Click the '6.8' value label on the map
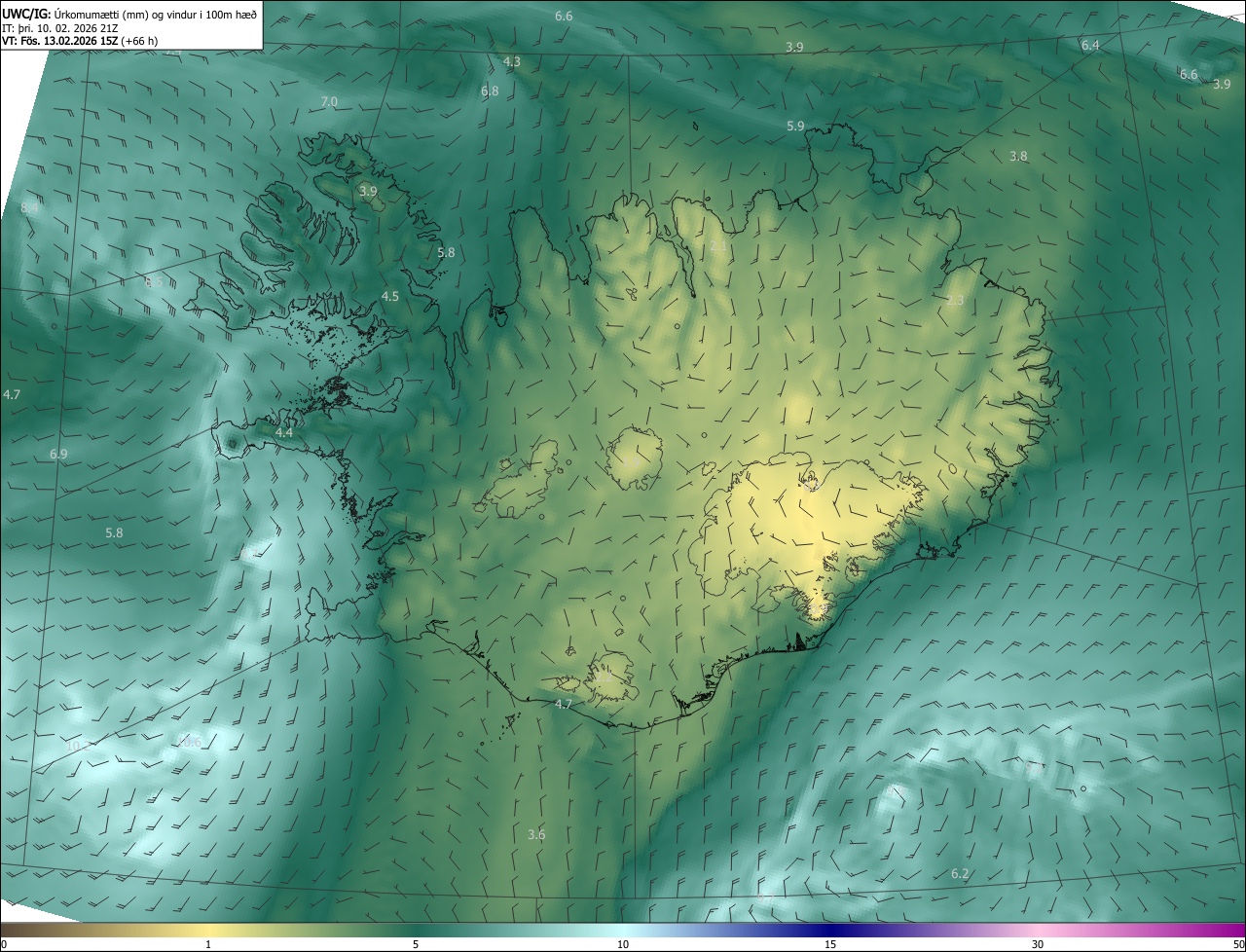 coord(490,91)
